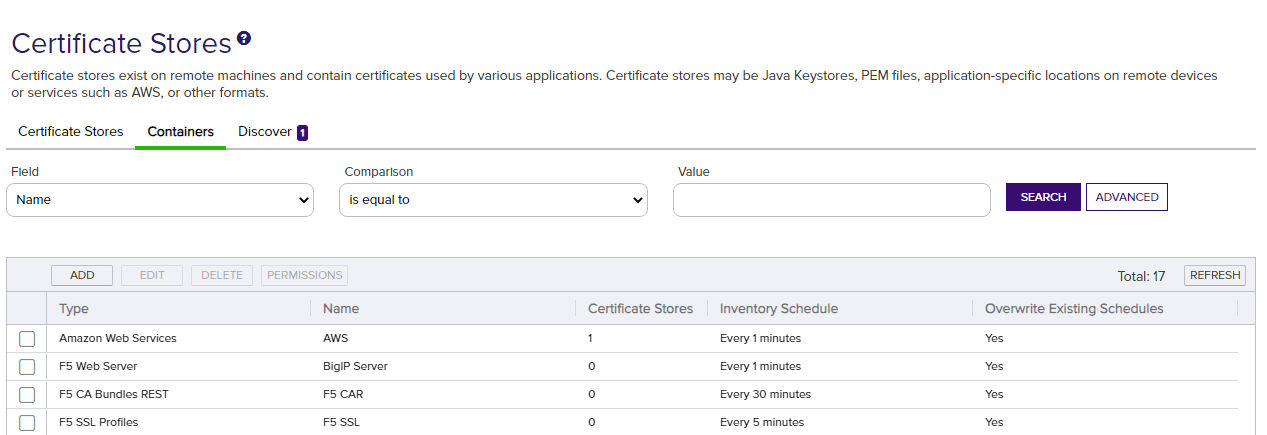
Task: Click the 'Every 30 minutes' schedule cell
Action: pyautogui.click(x=765, y=394)
